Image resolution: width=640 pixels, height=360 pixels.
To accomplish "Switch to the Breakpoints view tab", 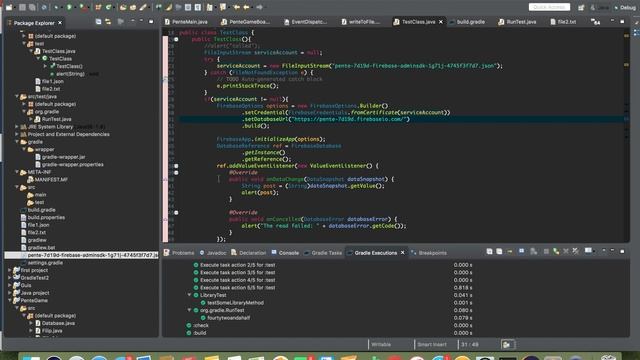I will 429,253.
